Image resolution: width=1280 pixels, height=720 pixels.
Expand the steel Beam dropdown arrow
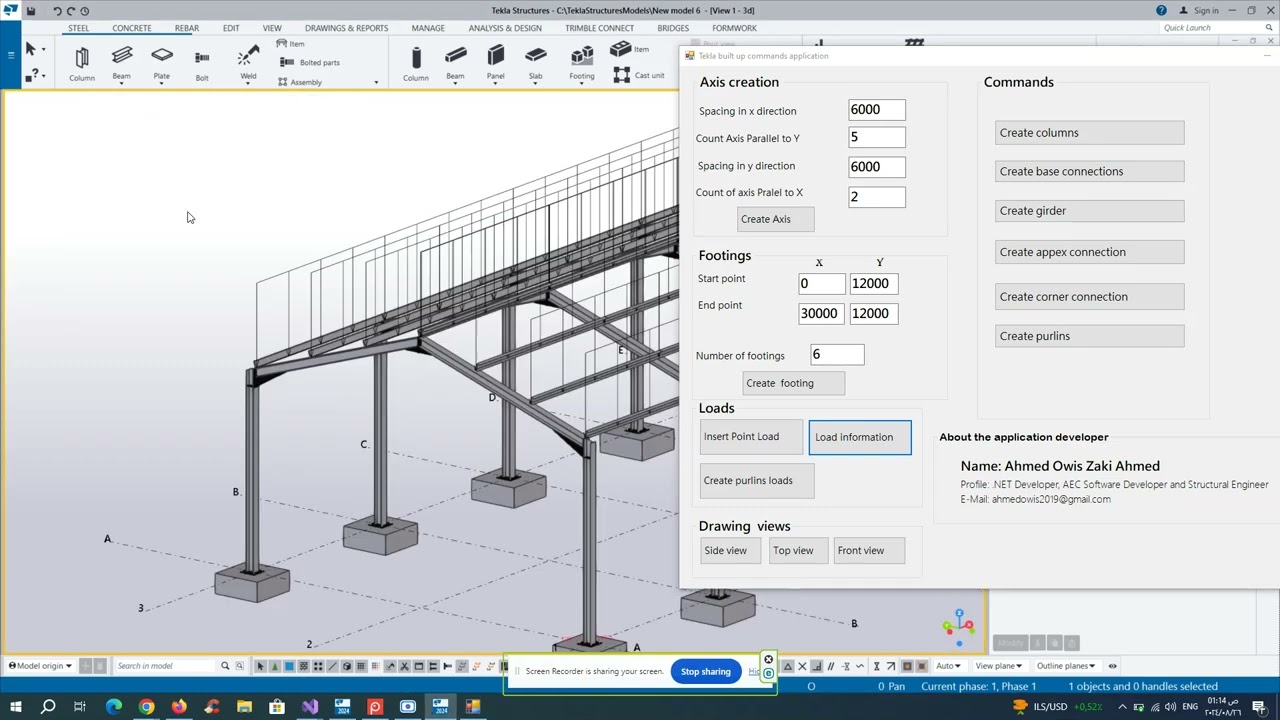pyautogui.click(x=122, y=85)
